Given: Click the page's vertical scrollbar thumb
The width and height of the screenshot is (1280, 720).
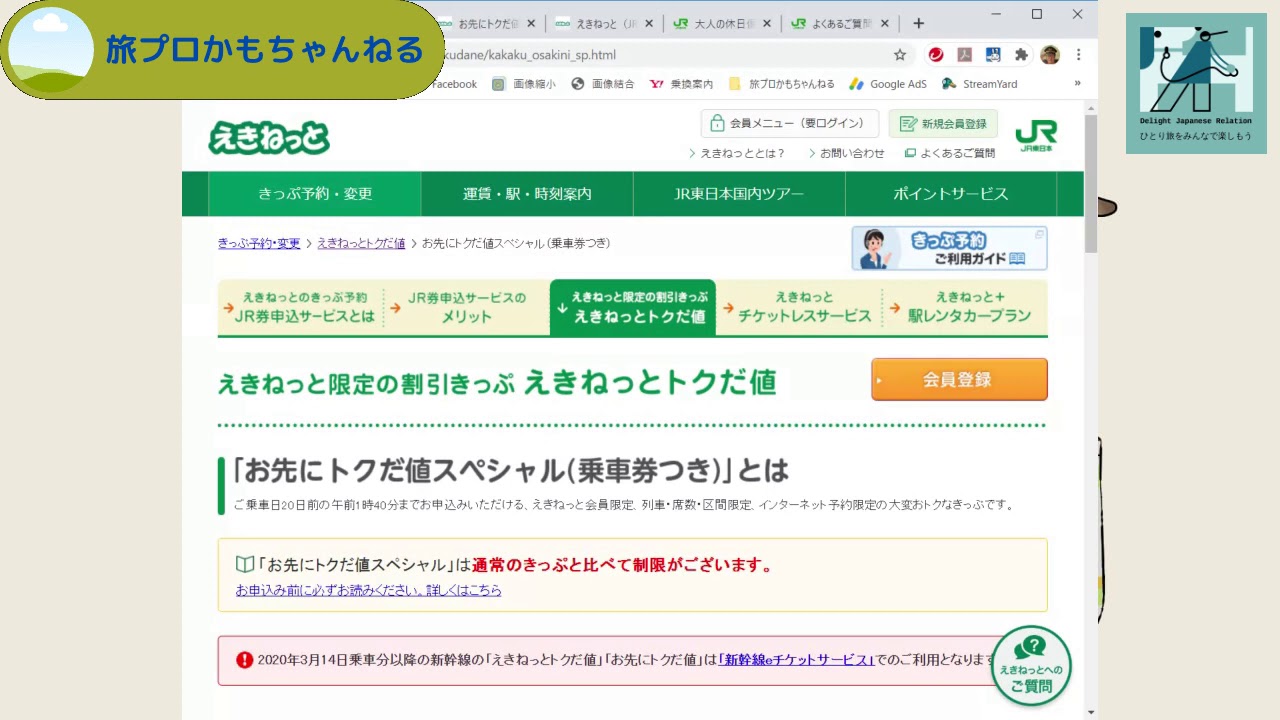Looking at the screenshot, I should [x=1091, y=182].
